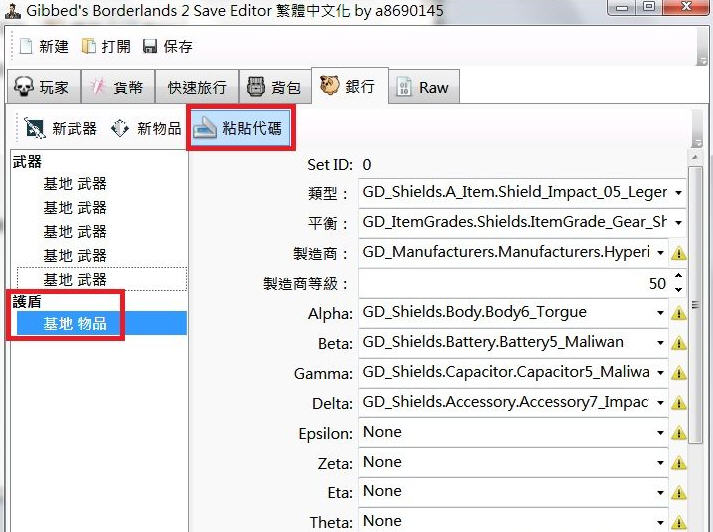713x532 pixels.
Task: Select the second 基地 武器 entry
Action: (75, 208)
